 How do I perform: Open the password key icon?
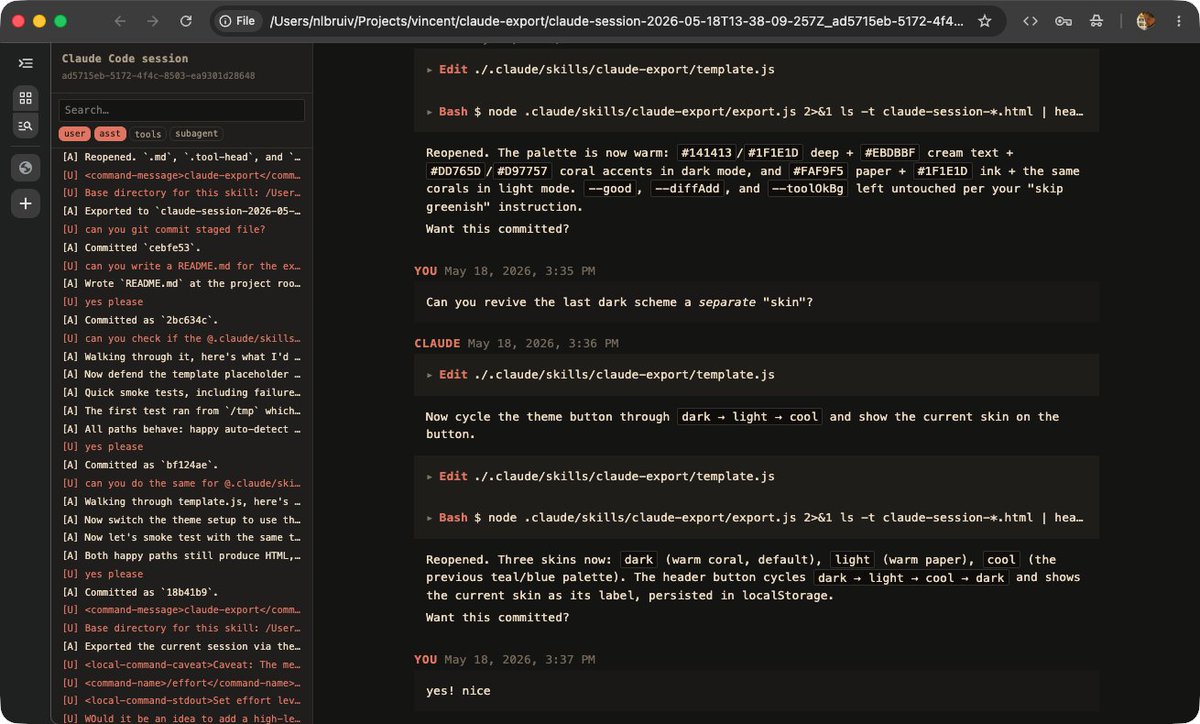[x=1063, y=21]
